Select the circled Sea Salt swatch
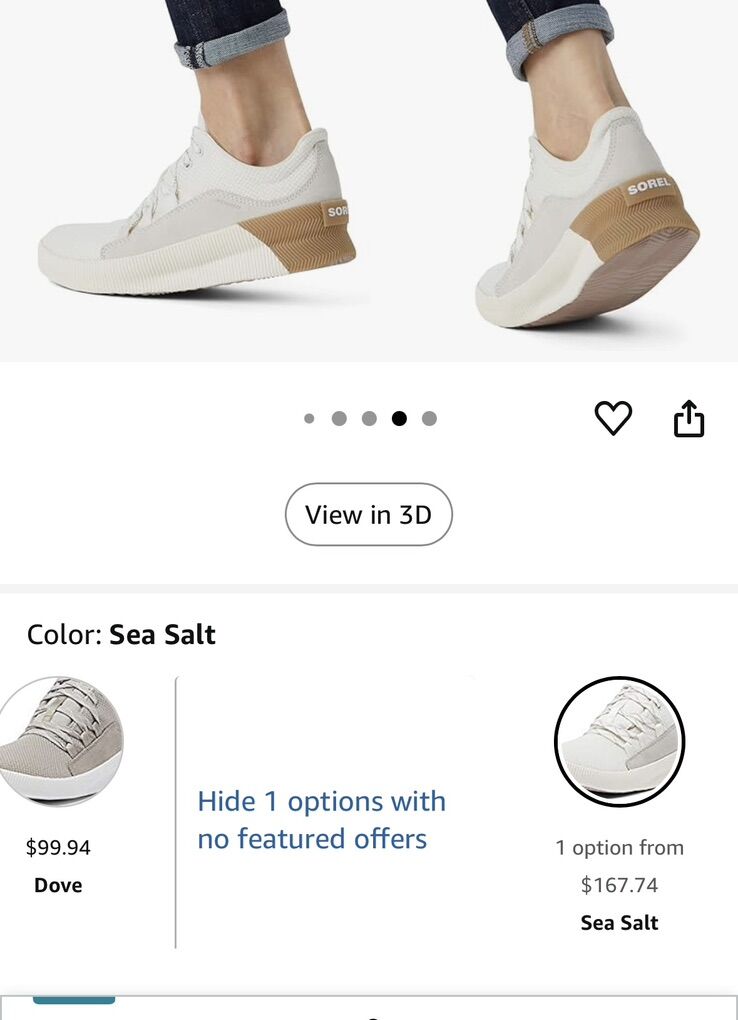Image resolution: width=738 pixels, height=1020 pixels. [x=619, y=741]
